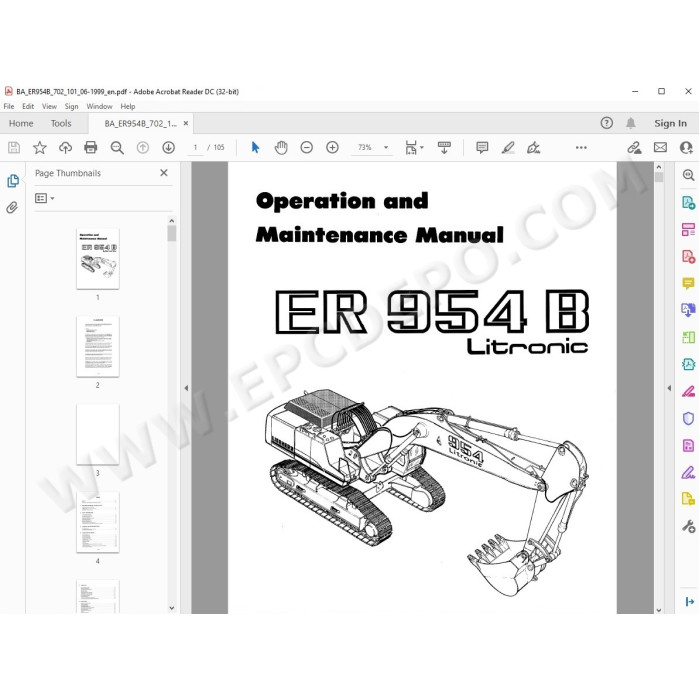Close the BA_ER954B document tab
Image resolution: width=700 pixels, height=700 pixels.
(186, 123)
